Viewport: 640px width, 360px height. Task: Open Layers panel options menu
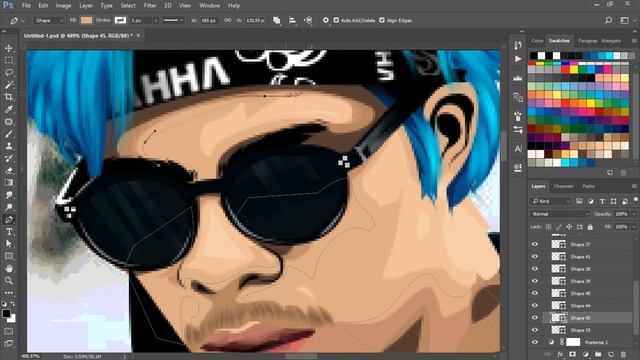[634, 186]
